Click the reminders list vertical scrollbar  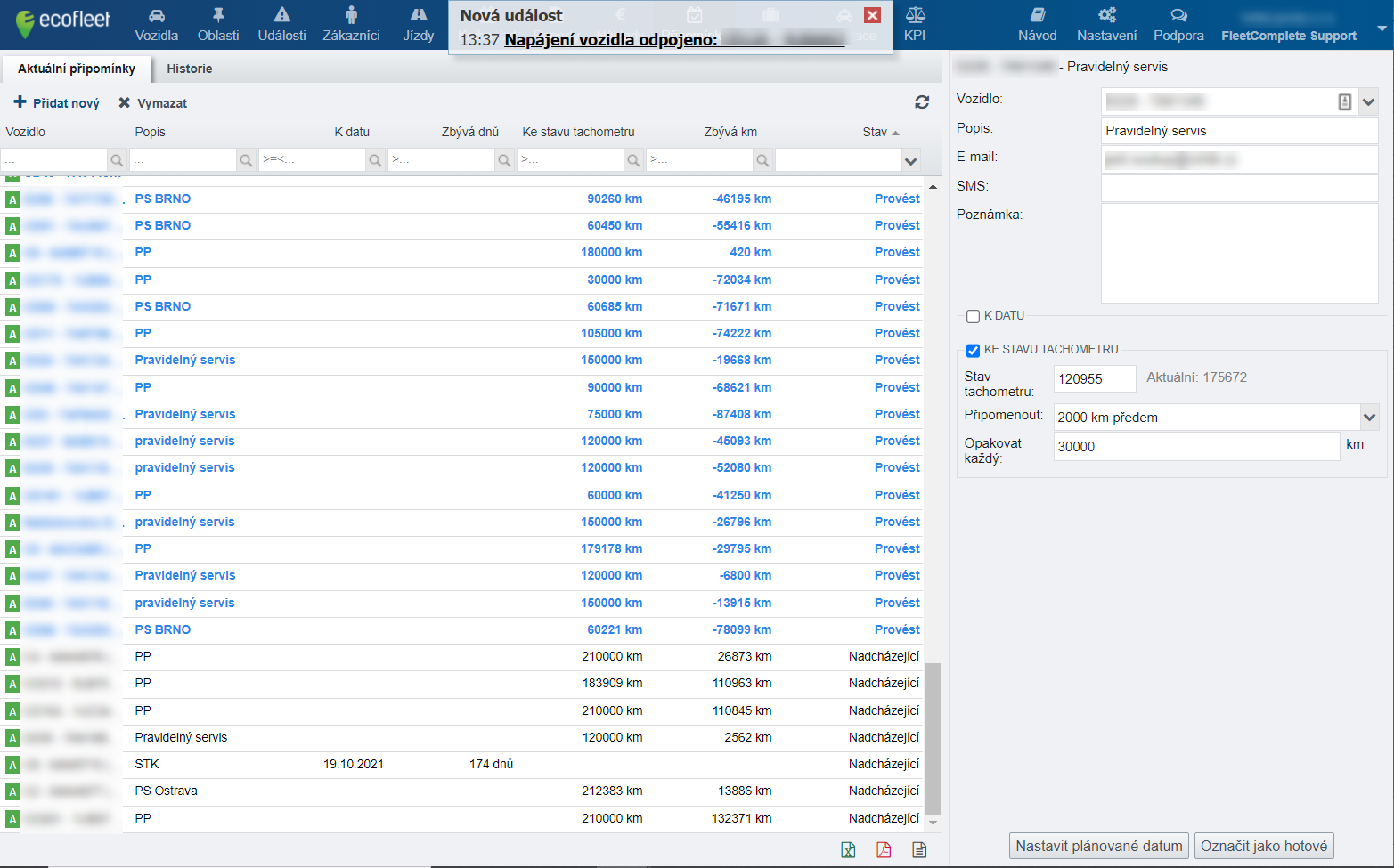click(x=933, y=737)
